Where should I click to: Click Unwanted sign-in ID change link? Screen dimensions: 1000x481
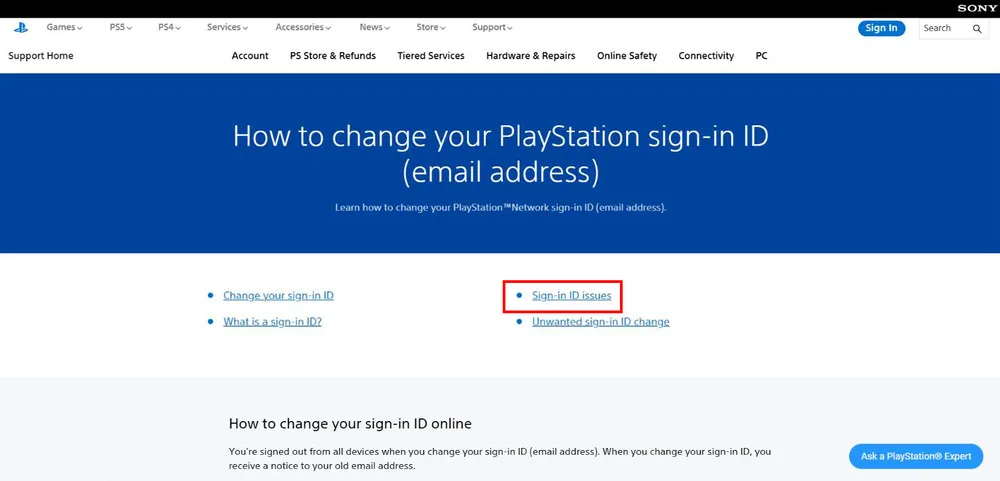click(x=601, y=322)
